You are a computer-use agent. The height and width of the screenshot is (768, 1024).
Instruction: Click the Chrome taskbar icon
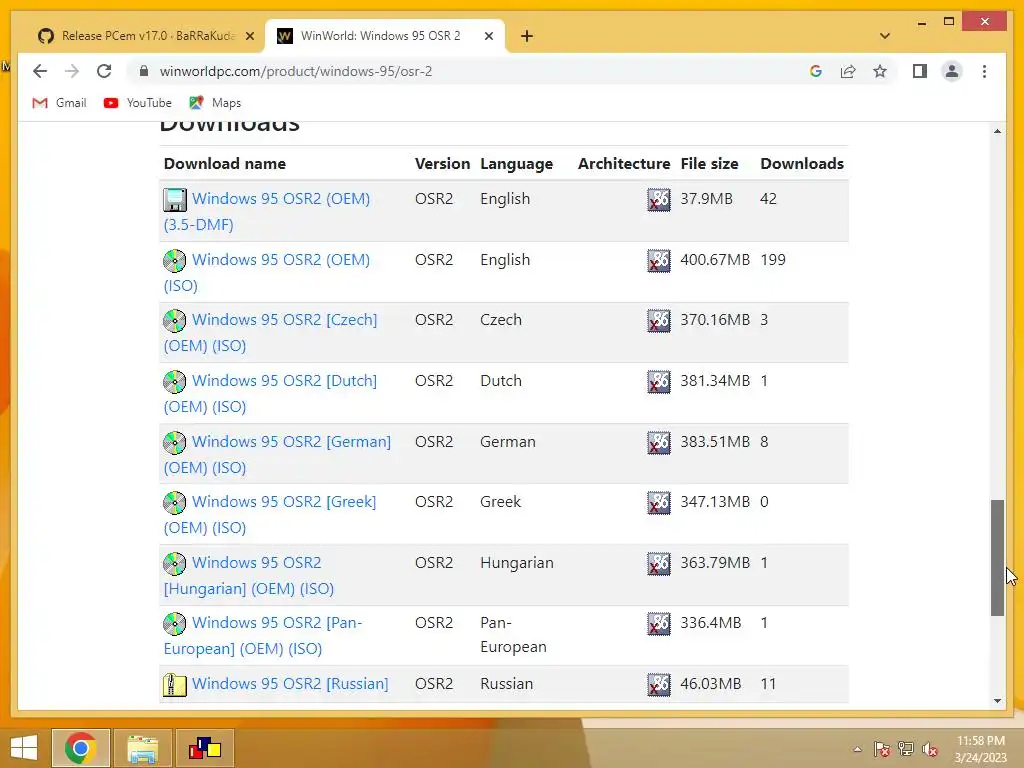point(81,748)
